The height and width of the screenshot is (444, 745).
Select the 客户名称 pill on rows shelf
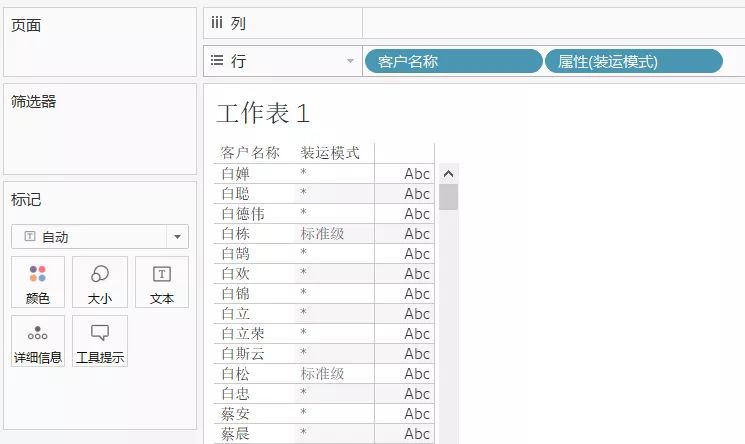point(453,61)
